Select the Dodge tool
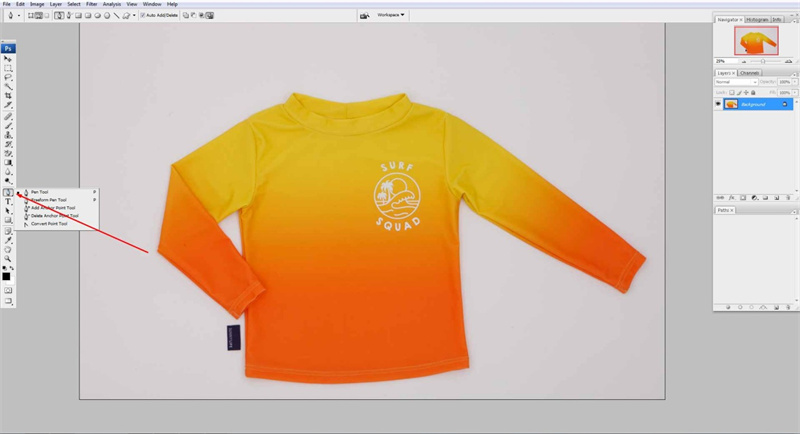Image resolution: width=800 pixels, height=434 pixels. pos(8,181)
